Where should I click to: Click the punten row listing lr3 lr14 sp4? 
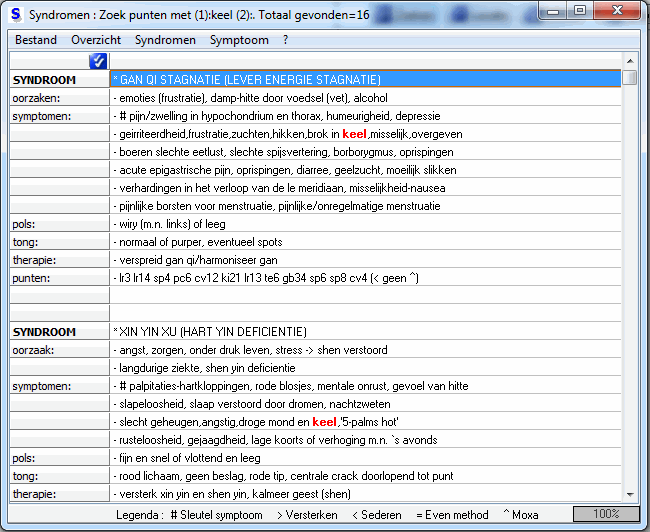pyautogui.click(x=365, y=277)
